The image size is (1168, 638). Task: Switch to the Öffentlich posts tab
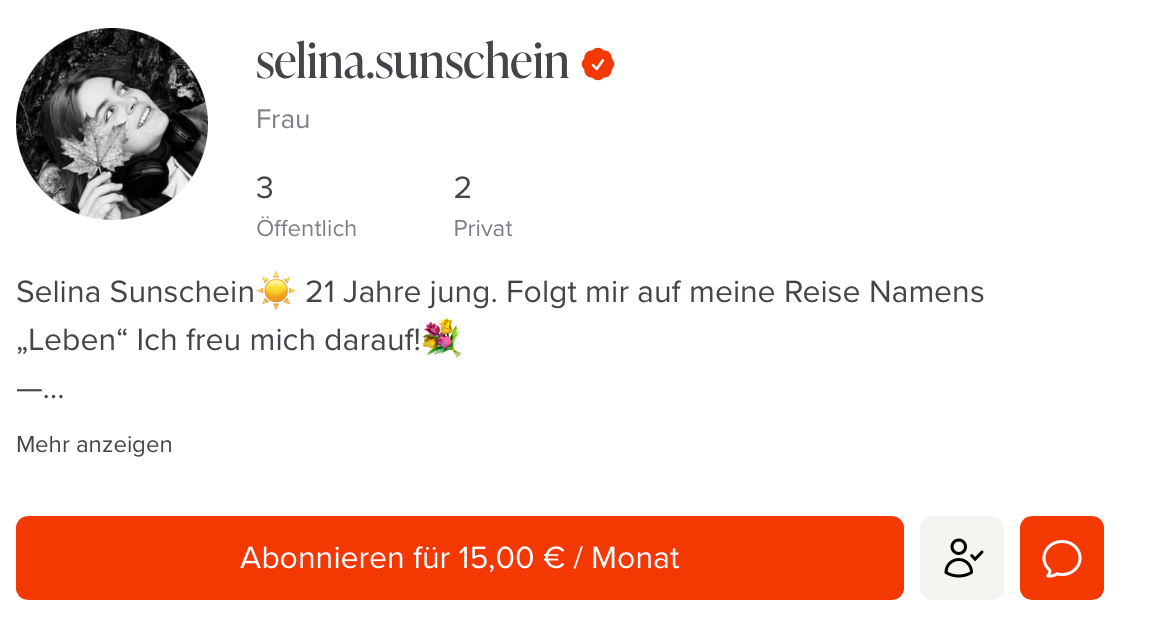306,228
